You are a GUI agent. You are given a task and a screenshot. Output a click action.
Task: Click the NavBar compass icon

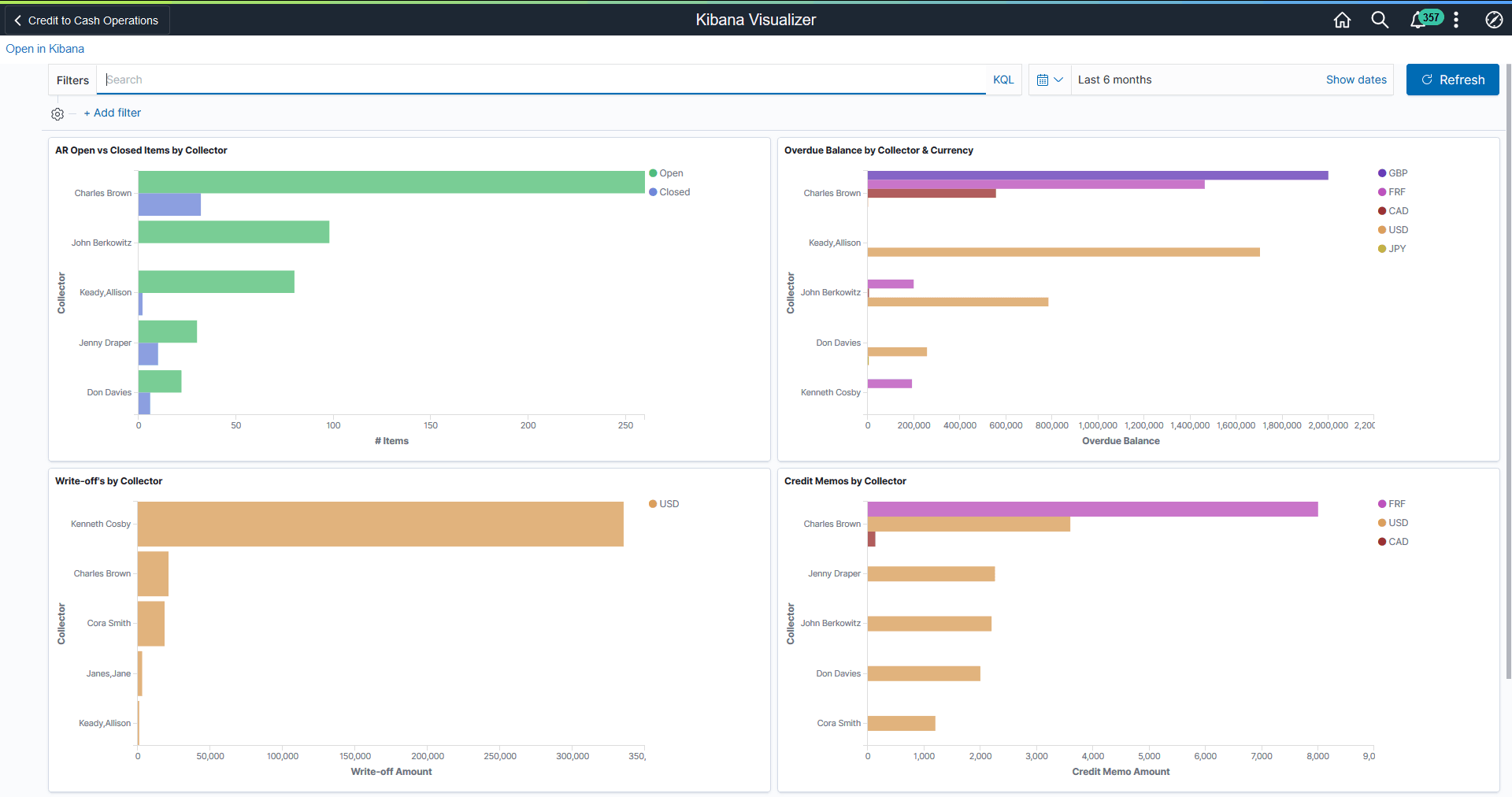(1494, 20)
